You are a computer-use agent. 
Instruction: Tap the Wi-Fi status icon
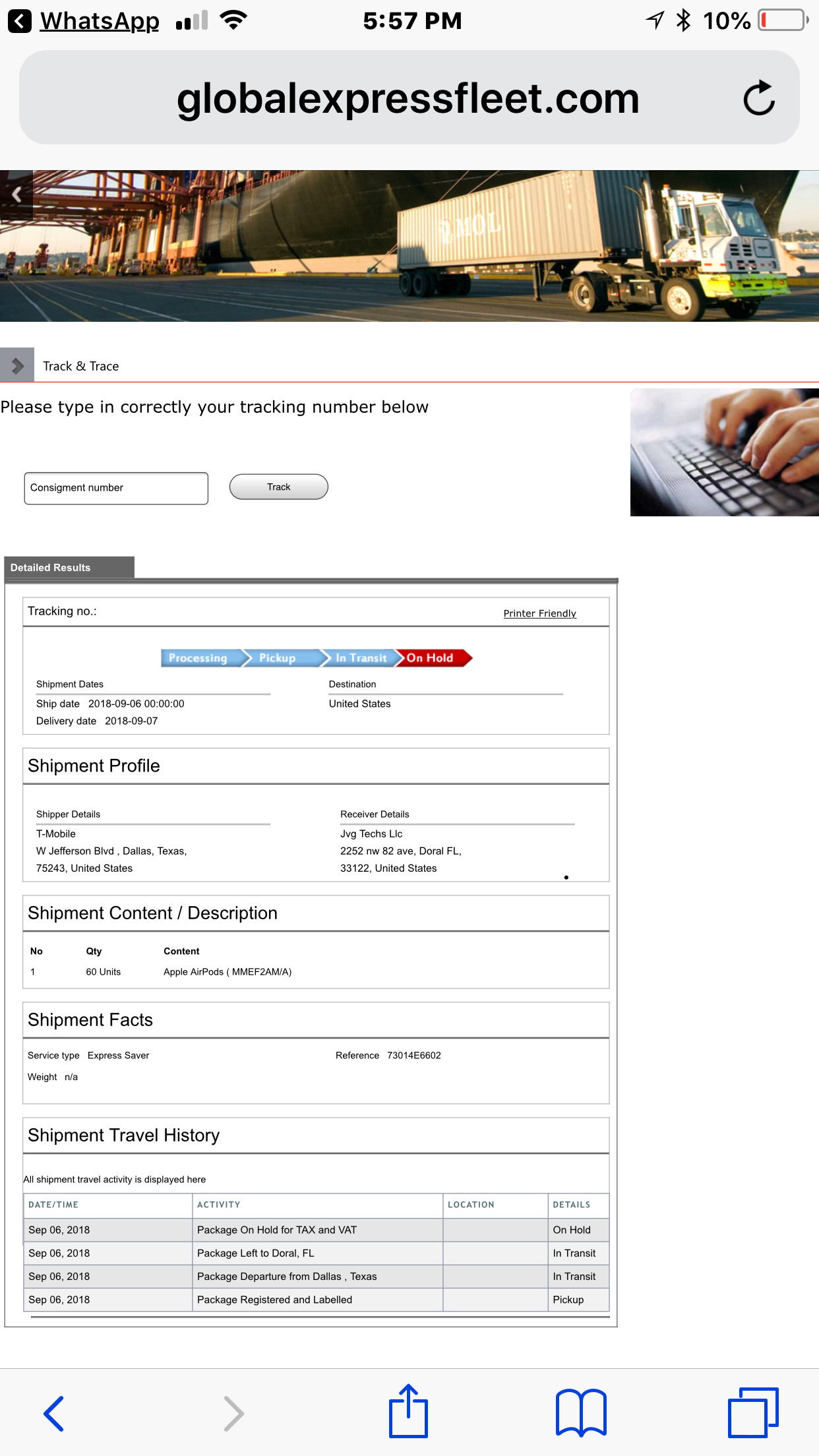click(x=233, y=20)
